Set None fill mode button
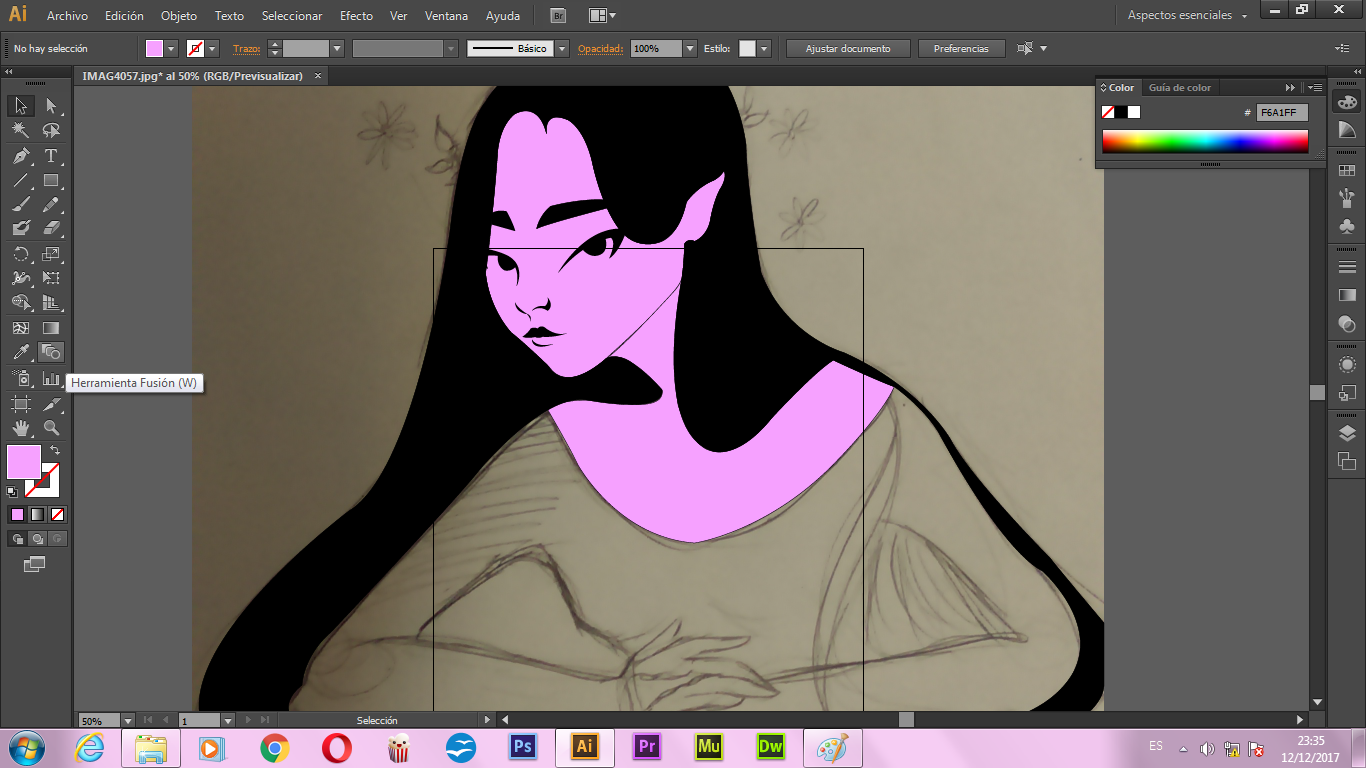 coord(57,514)
